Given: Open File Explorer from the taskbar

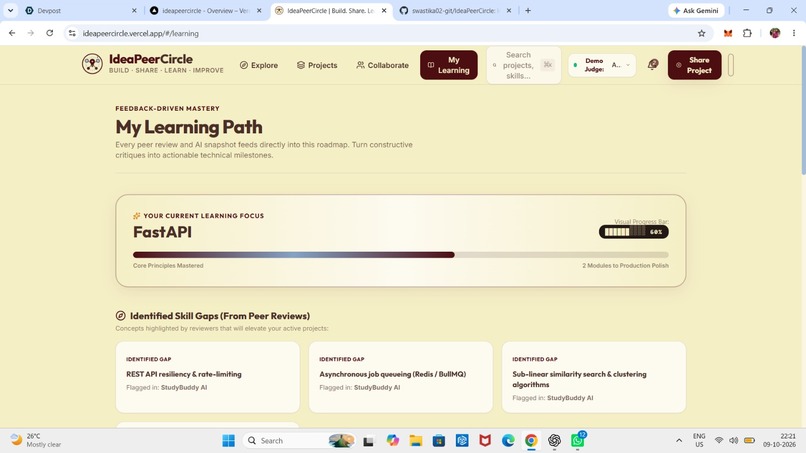Looking at the screenshot, I should [x=416, y=440].
